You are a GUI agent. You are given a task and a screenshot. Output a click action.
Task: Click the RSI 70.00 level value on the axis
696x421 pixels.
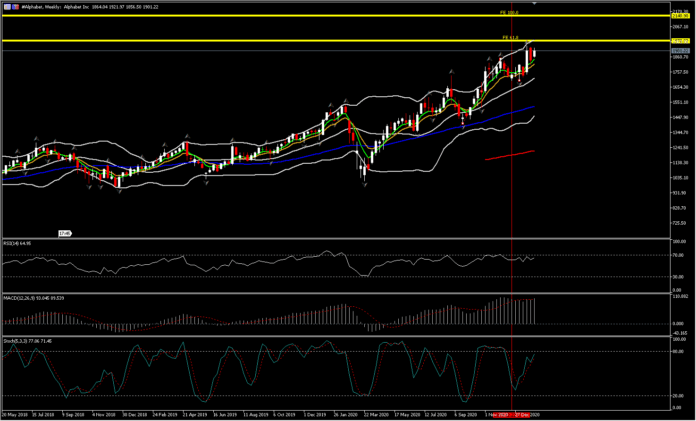pos(679,255)
